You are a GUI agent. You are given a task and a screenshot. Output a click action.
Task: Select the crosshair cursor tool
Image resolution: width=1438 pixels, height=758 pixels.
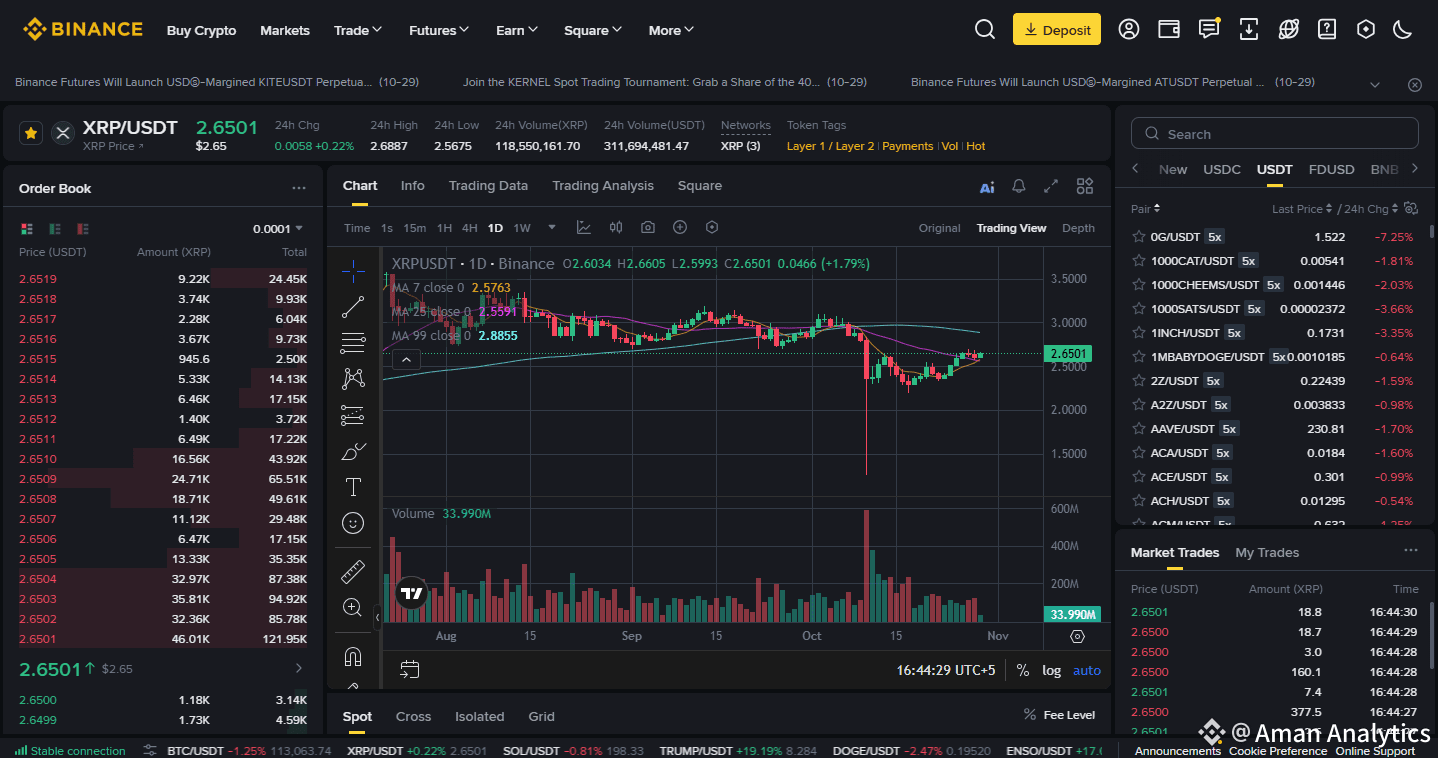[353, 271]
